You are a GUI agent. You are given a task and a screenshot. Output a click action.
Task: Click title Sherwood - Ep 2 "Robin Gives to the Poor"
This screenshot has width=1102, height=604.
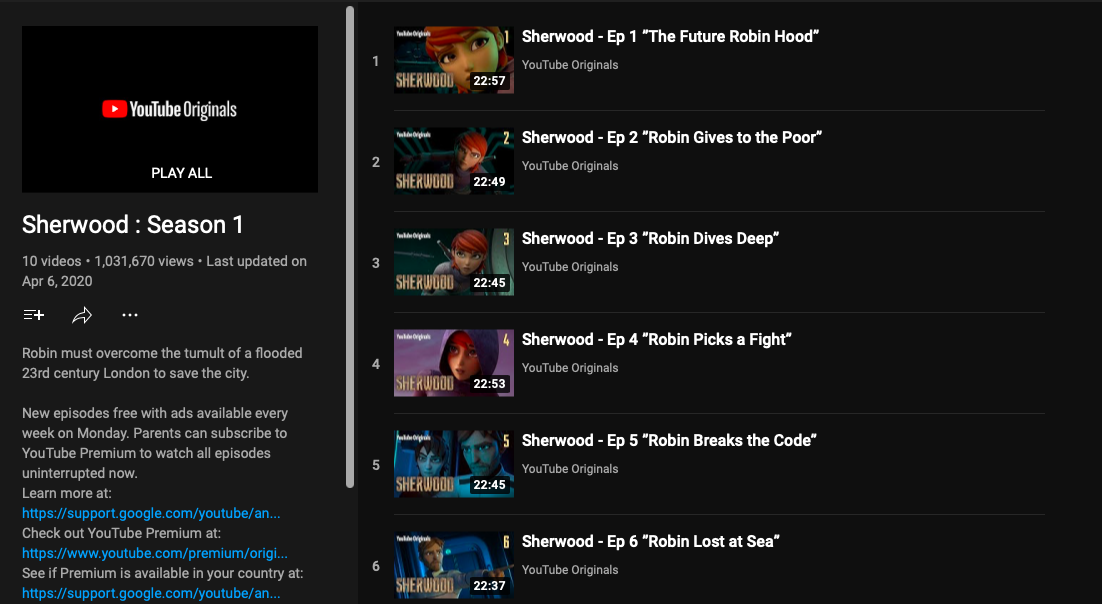[x=672, y=137]
